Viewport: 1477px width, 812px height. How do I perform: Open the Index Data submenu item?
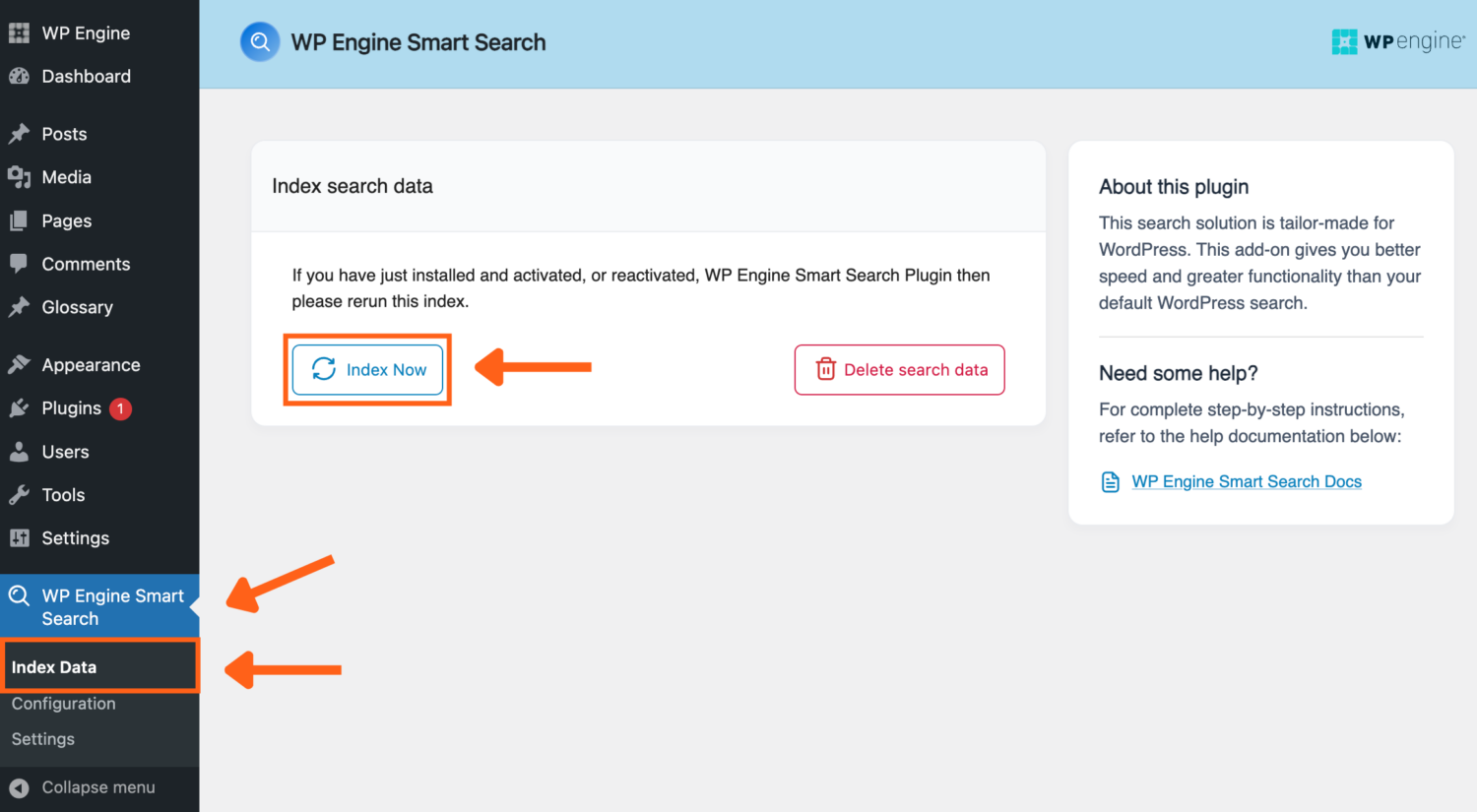click(x=55, y=666)
